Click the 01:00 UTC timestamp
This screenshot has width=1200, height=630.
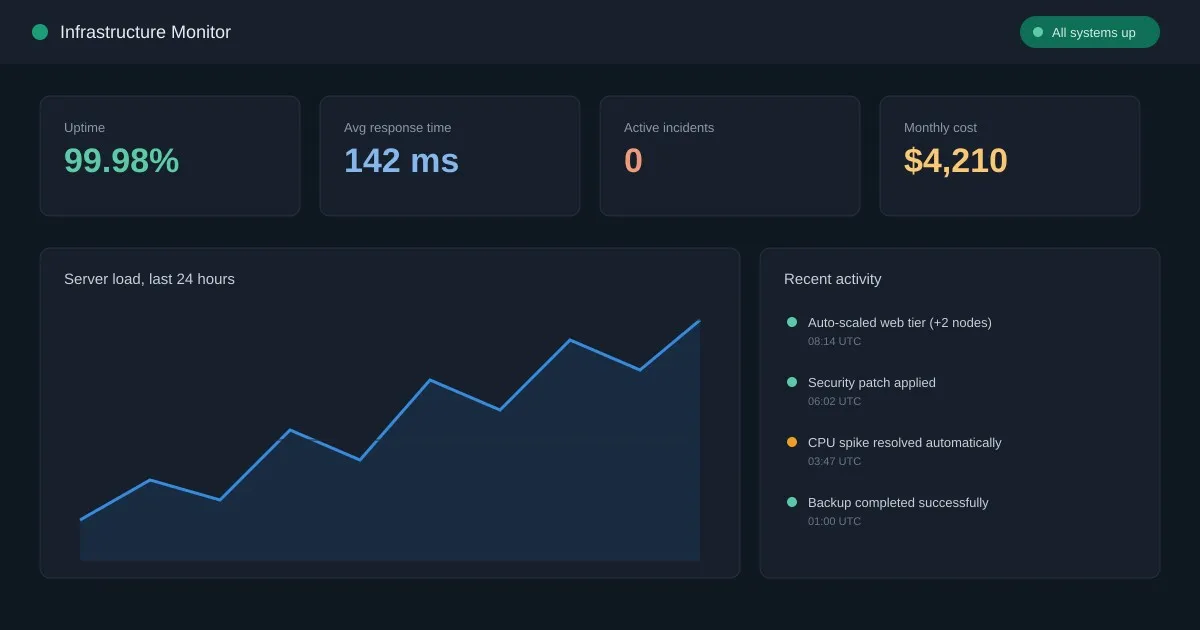pos(834,521)
